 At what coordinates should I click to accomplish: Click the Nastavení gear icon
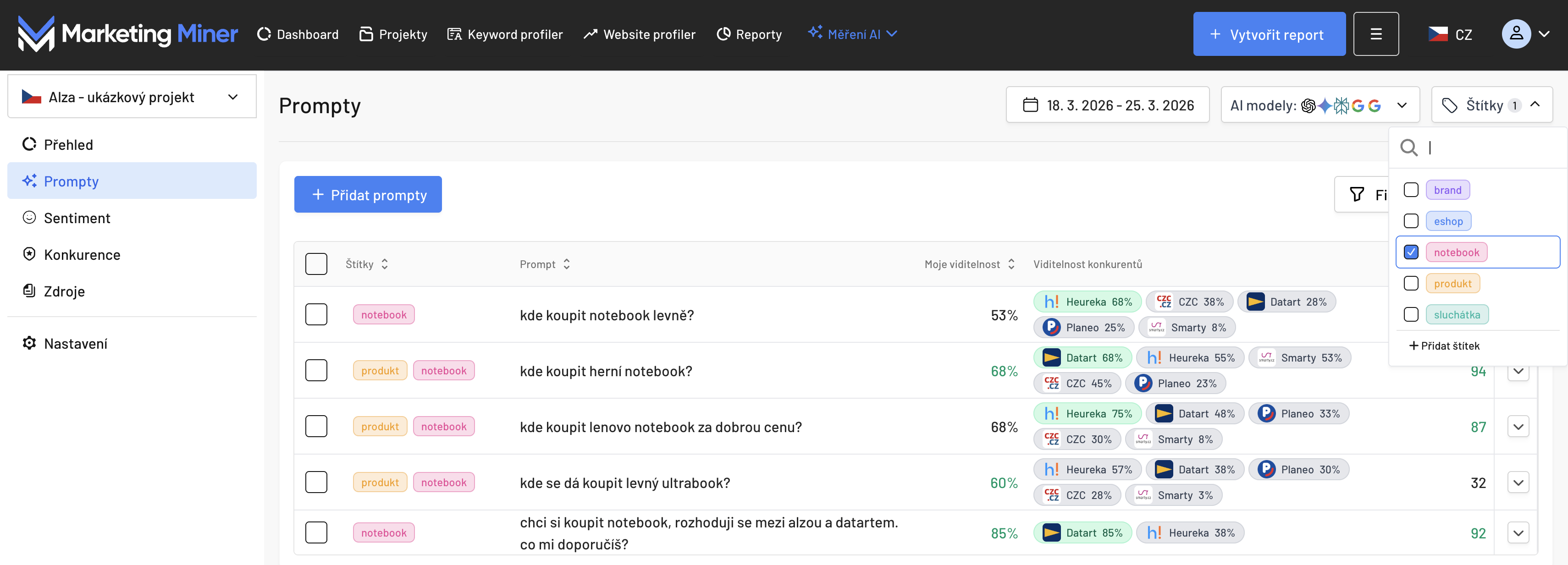[x=29, y=343]
